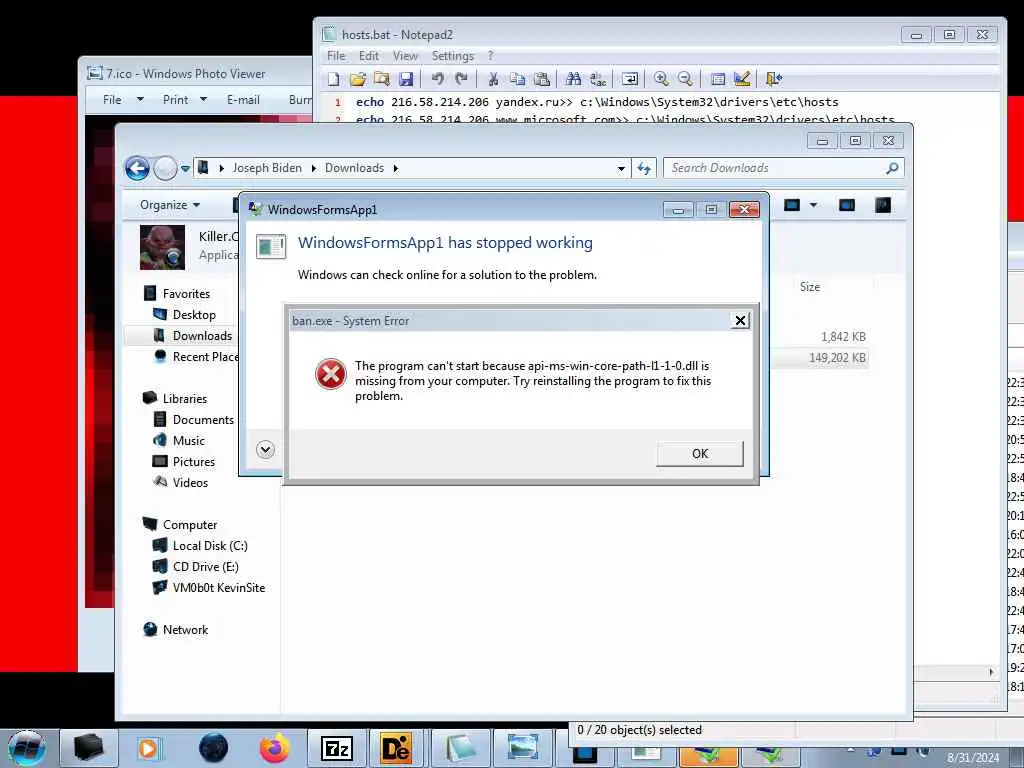The width and height of the screenshot is (1024, 768).
Task: Click Select Scheme icon in Notepad2
Action: click(718, 79)
